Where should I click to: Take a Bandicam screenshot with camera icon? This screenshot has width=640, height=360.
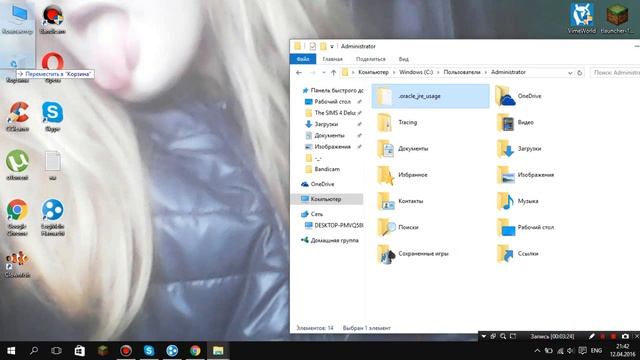coord(625,336)
